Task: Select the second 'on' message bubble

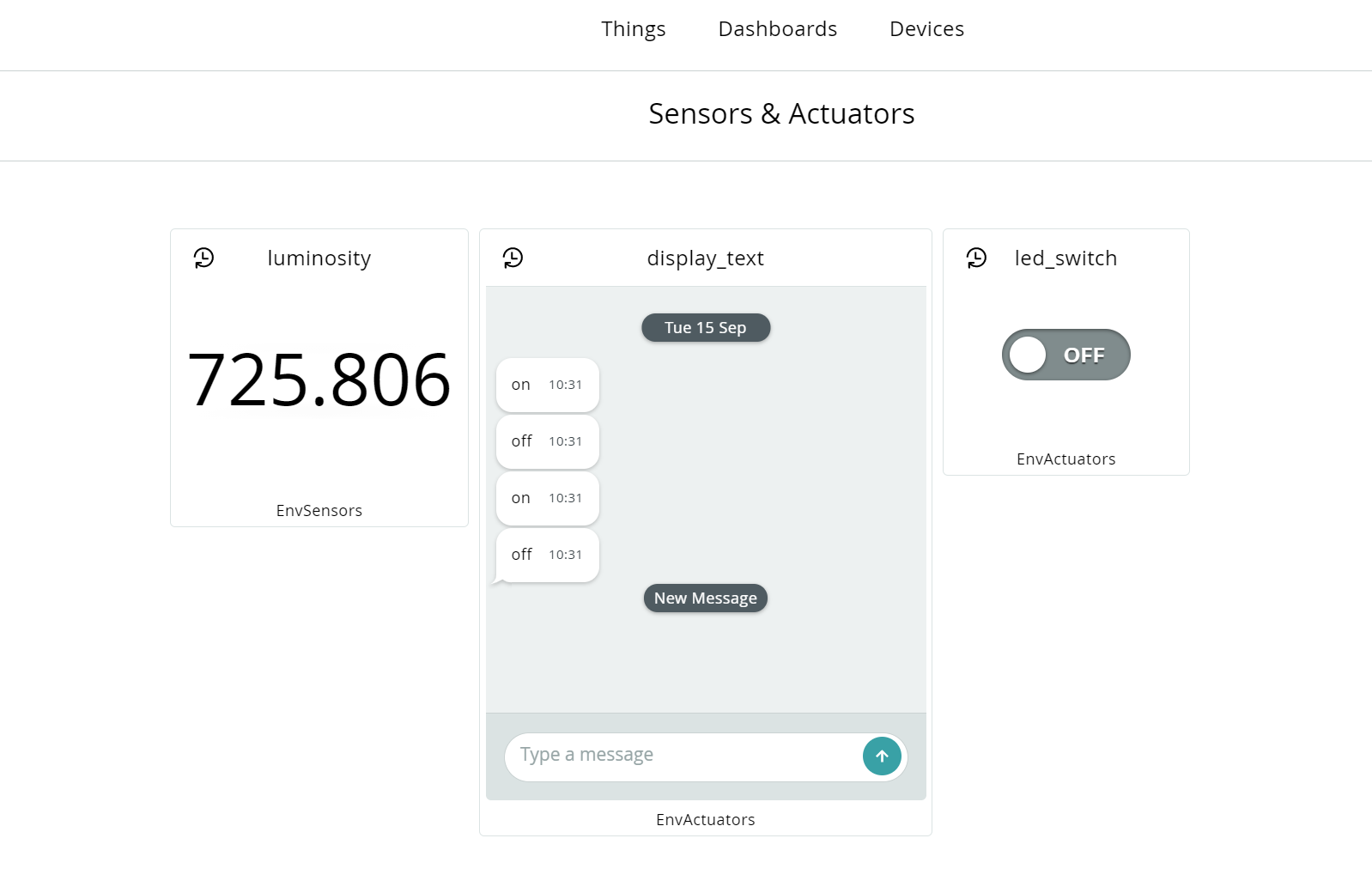Action: coord(548,498)
